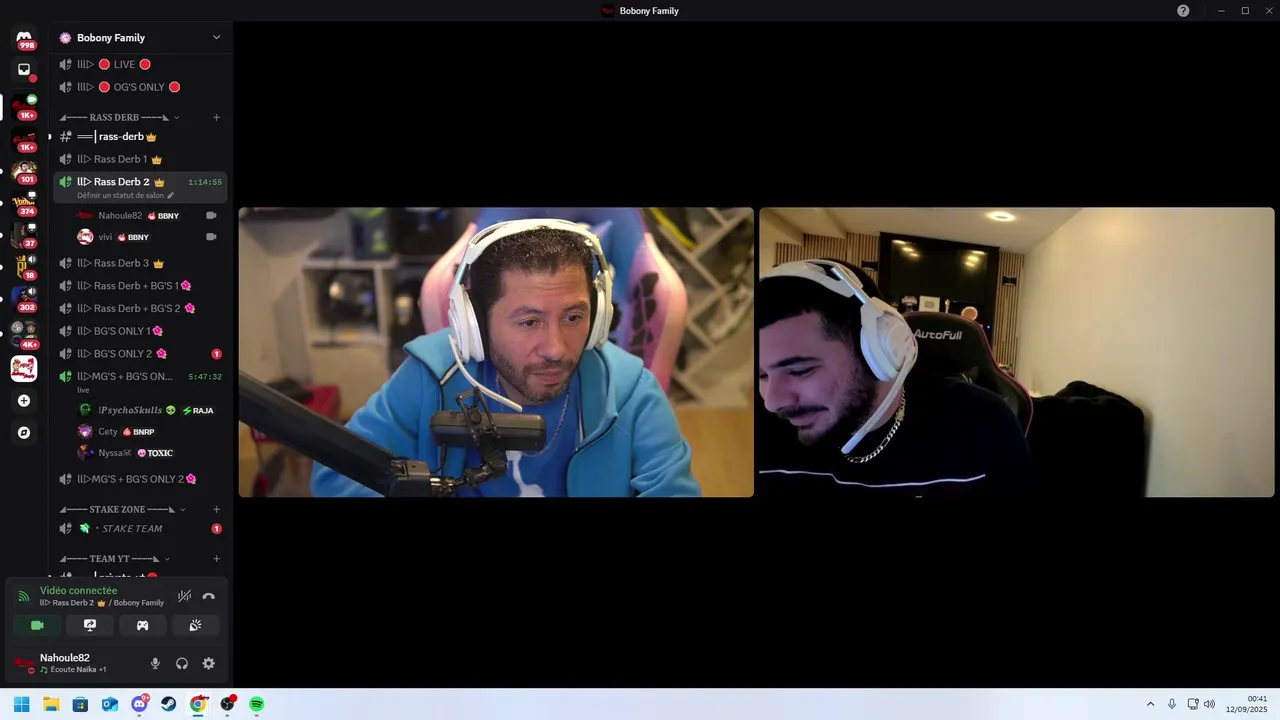Focus the left webcam video tile

tap(496, 352)
